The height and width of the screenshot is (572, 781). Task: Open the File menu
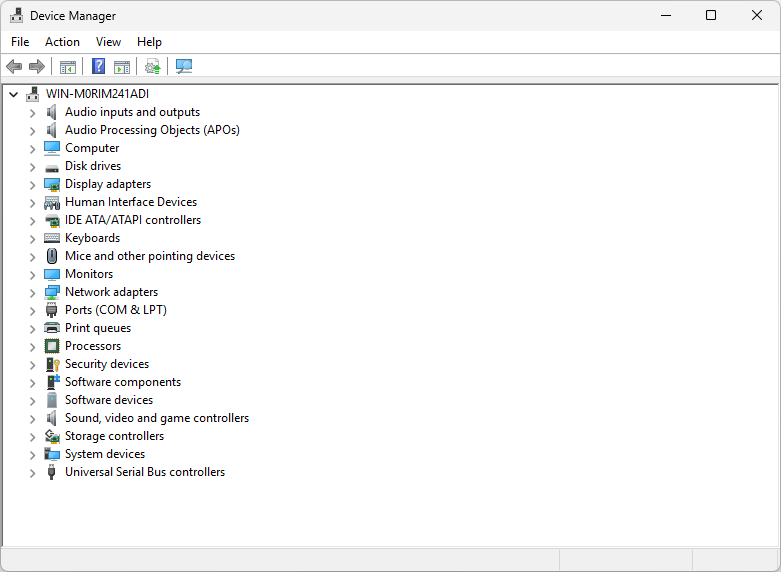tap(20, 42)
